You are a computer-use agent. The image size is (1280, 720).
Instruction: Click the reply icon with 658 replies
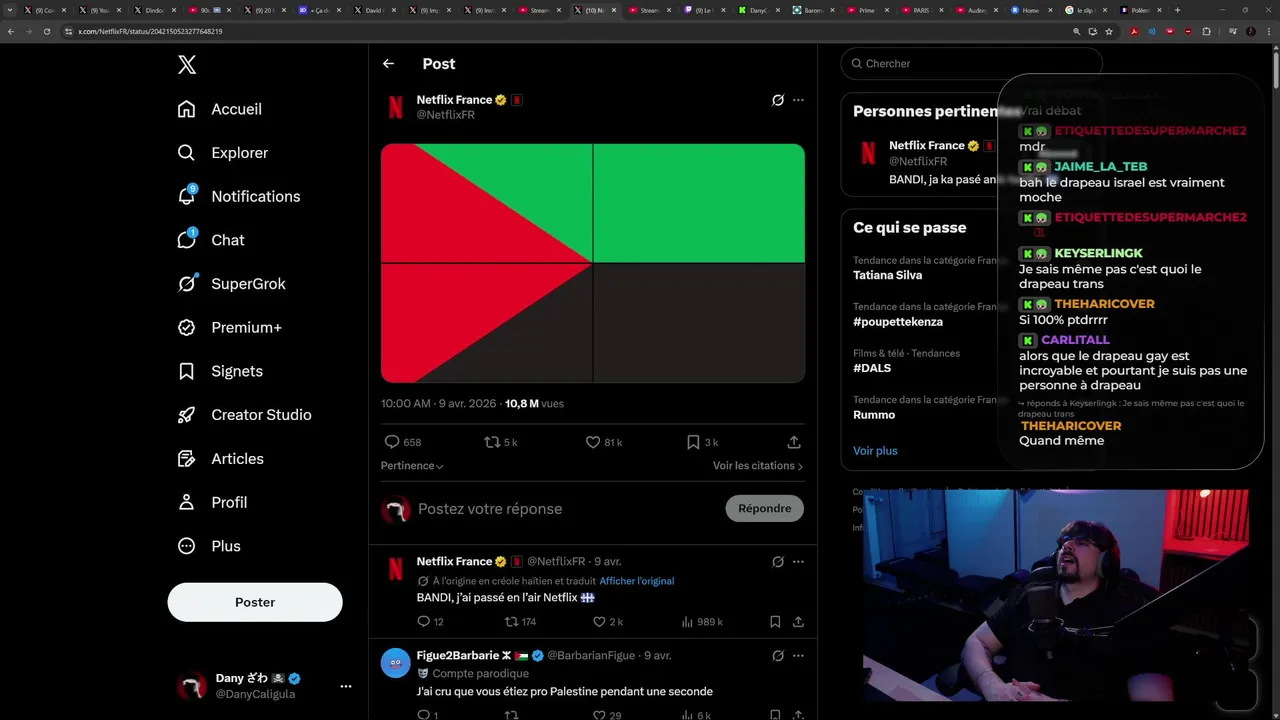392,442
